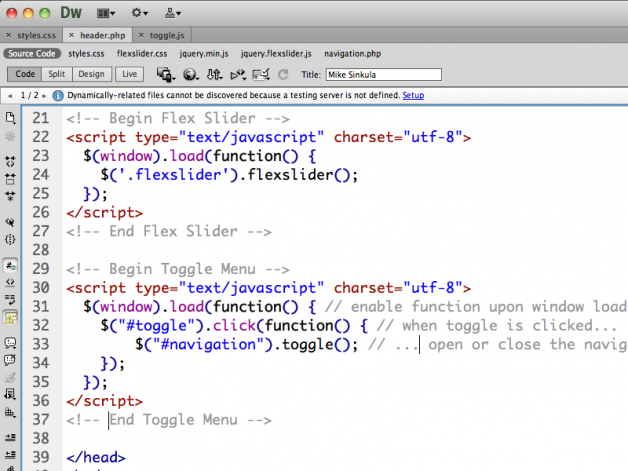
Task: Open the Extend Dreamweaver gear dropdown
Action: [139, 13]
